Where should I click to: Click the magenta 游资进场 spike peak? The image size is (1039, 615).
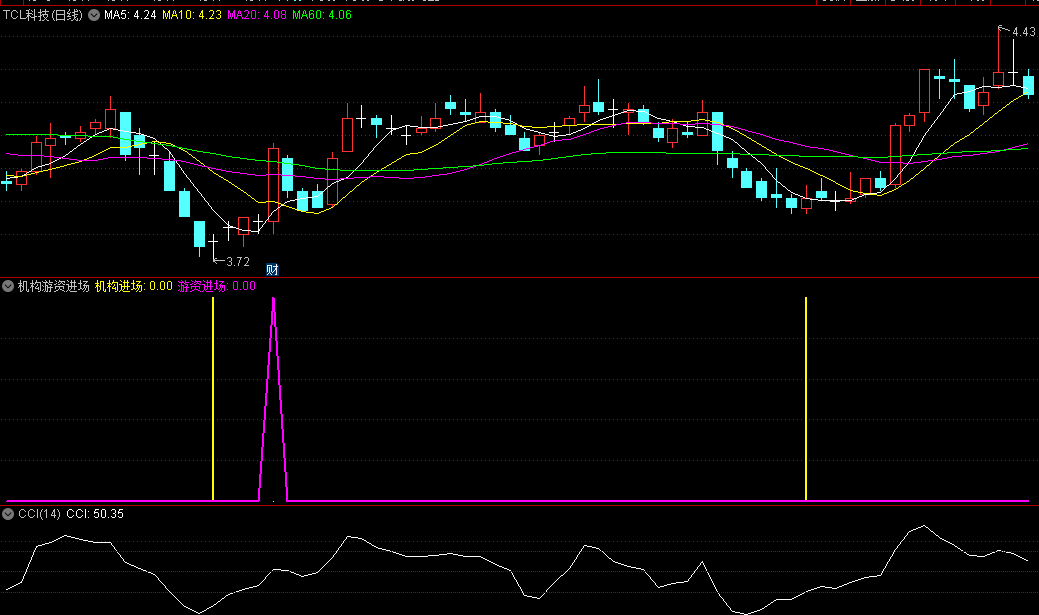(x=274, y=300)
